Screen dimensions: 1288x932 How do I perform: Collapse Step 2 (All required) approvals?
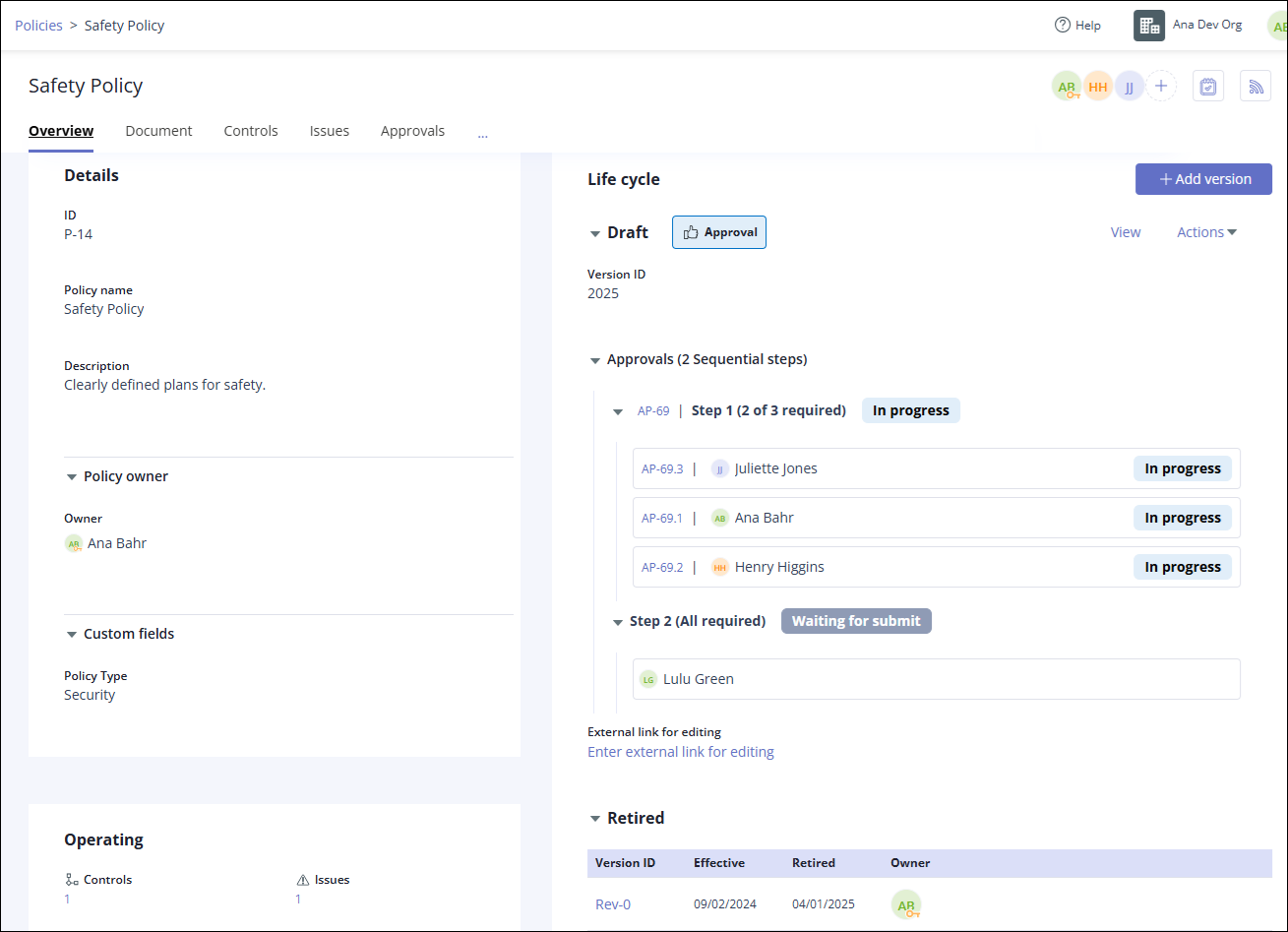[x=618, y=622]
